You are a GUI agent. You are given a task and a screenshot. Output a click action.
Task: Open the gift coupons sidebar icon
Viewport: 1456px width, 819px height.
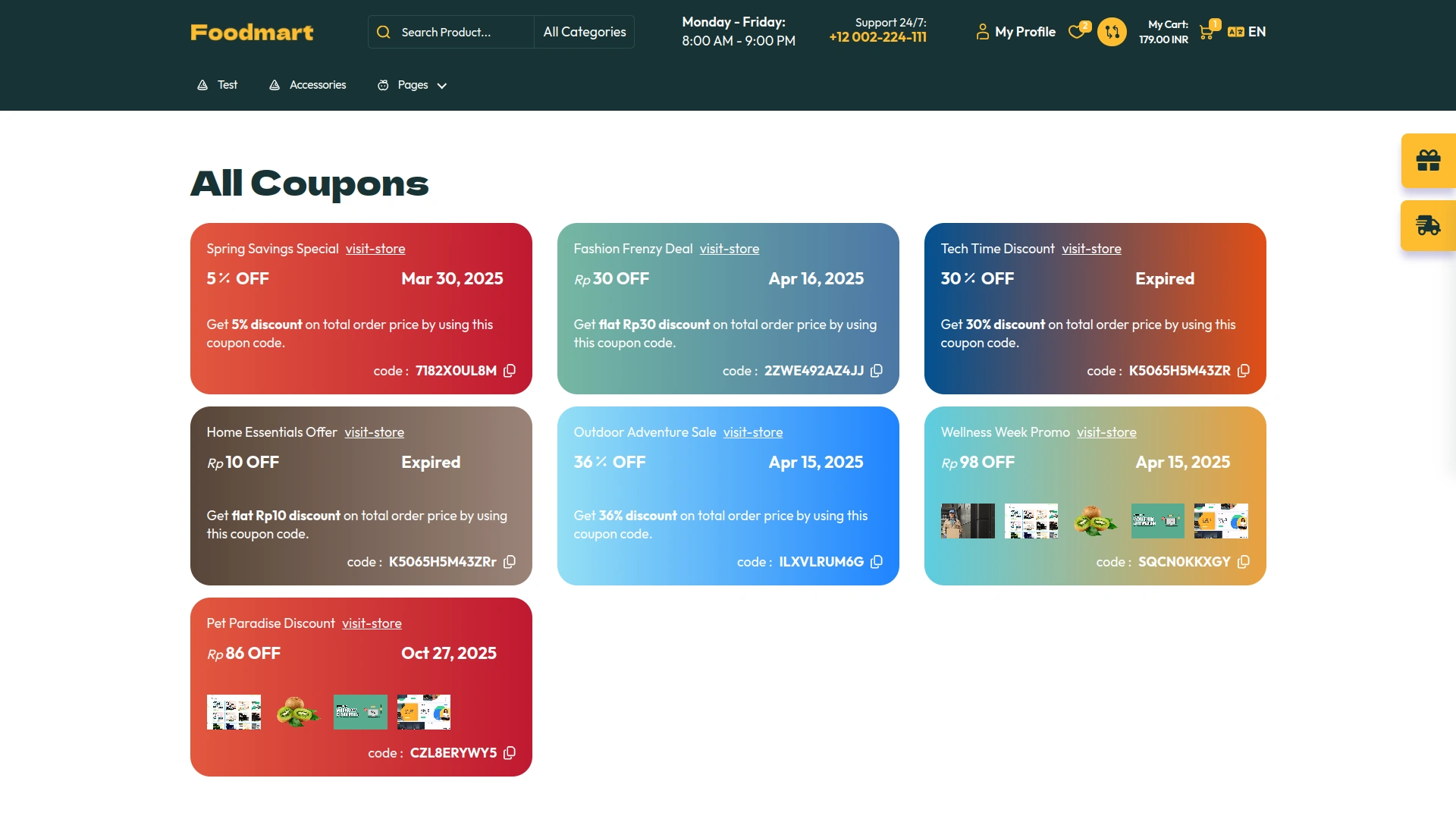[x=1429, y=160]
